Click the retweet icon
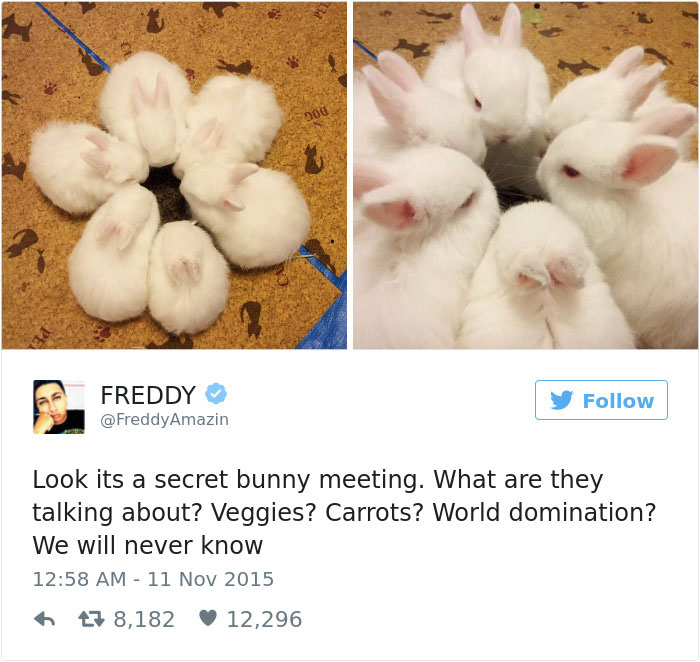This screenshot has width=700, height=662. coord(92,619)
